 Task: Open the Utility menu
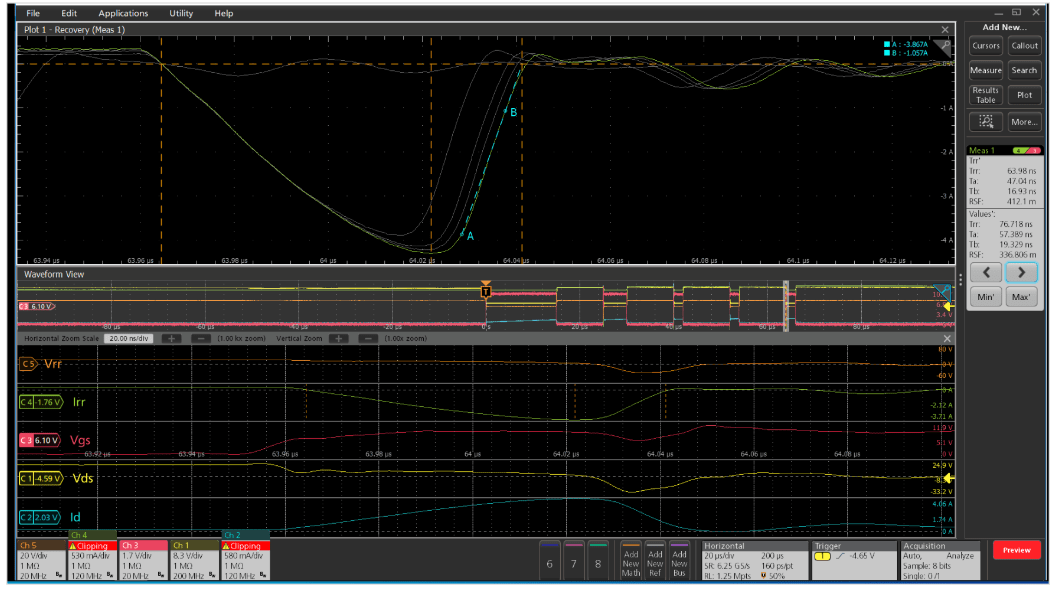click(181, 13)
